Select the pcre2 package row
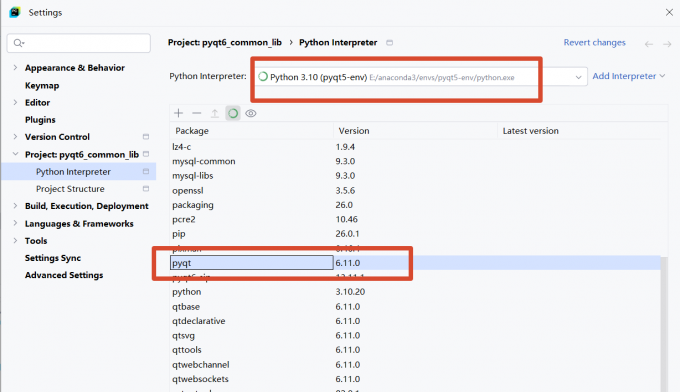The height and width of the screenshot is (392, 680). point(415,219)
